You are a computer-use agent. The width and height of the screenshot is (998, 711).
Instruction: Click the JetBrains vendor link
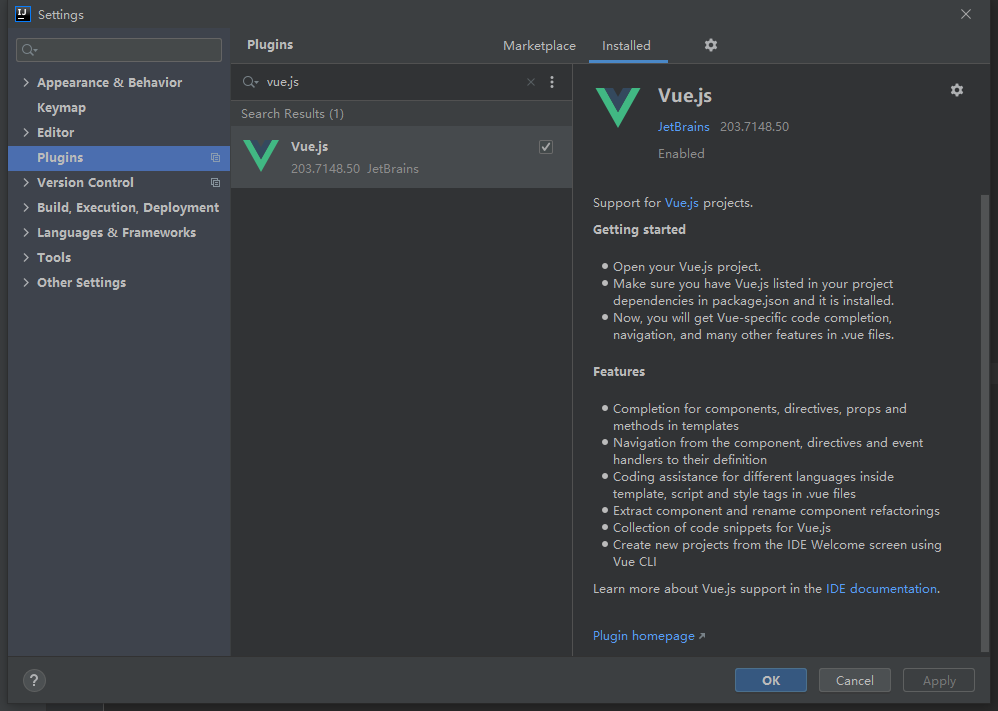point(683,127)
